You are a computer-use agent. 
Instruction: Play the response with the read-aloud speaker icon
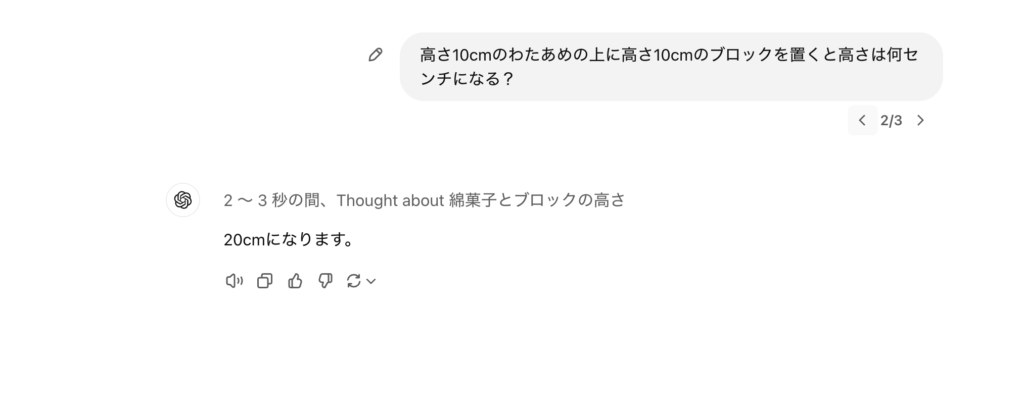click(234, 282)
